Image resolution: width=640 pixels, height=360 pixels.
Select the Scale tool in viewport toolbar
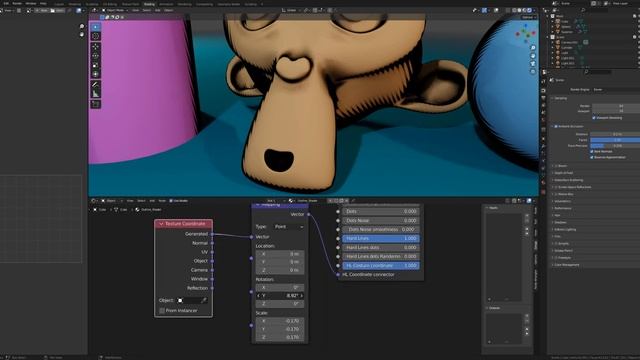pos(96,65)
